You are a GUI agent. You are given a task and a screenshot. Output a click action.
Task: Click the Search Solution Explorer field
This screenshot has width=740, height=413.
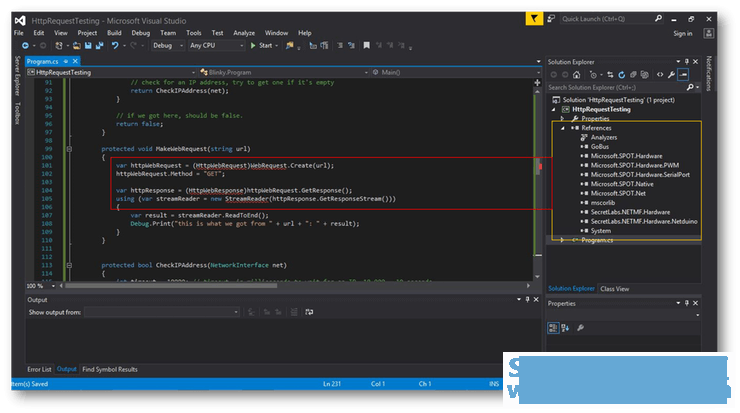(x=617, y=87)
